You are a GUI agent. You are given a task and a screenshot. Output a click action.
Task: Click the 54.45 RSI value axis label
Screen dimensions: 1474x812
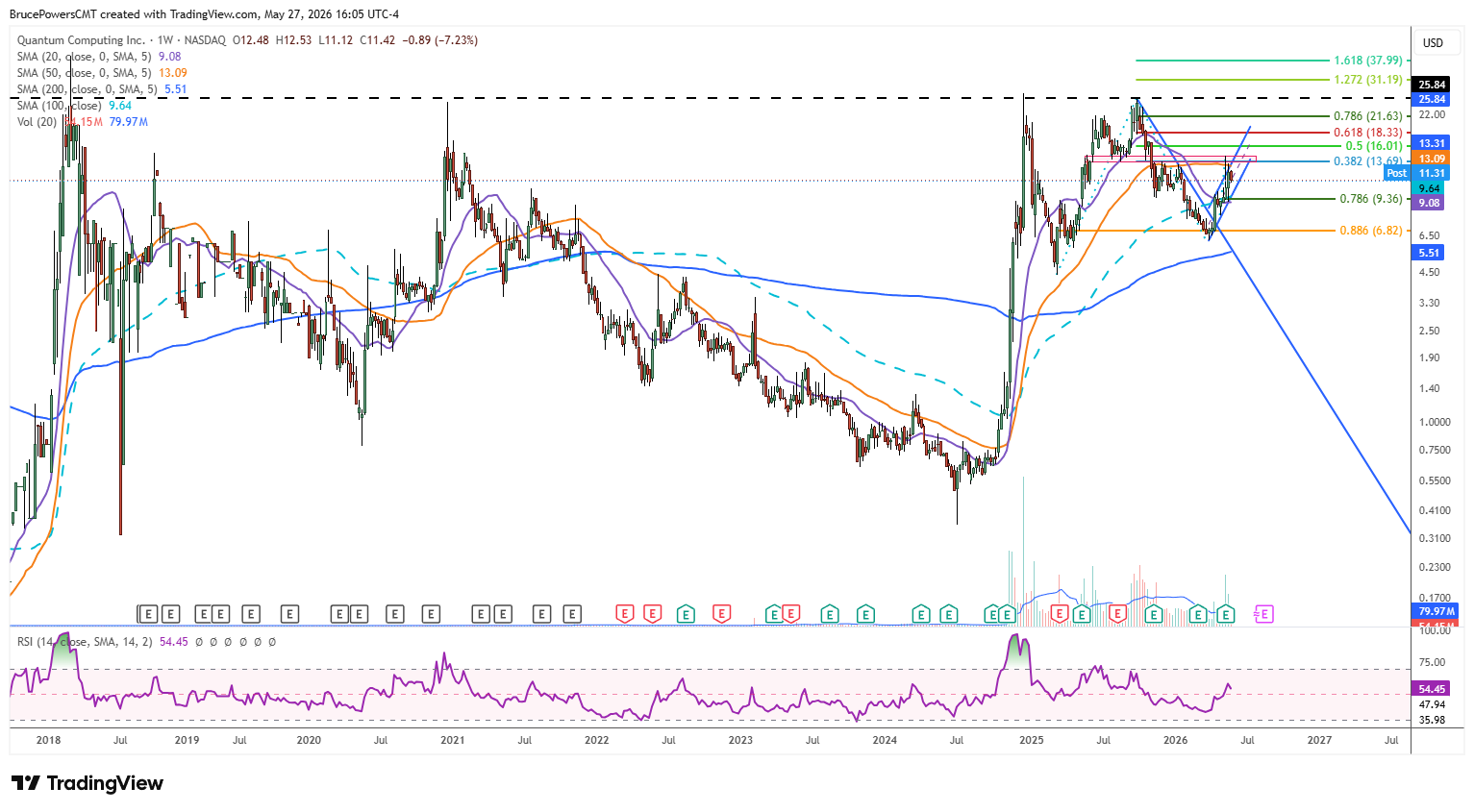[1433, 689]
